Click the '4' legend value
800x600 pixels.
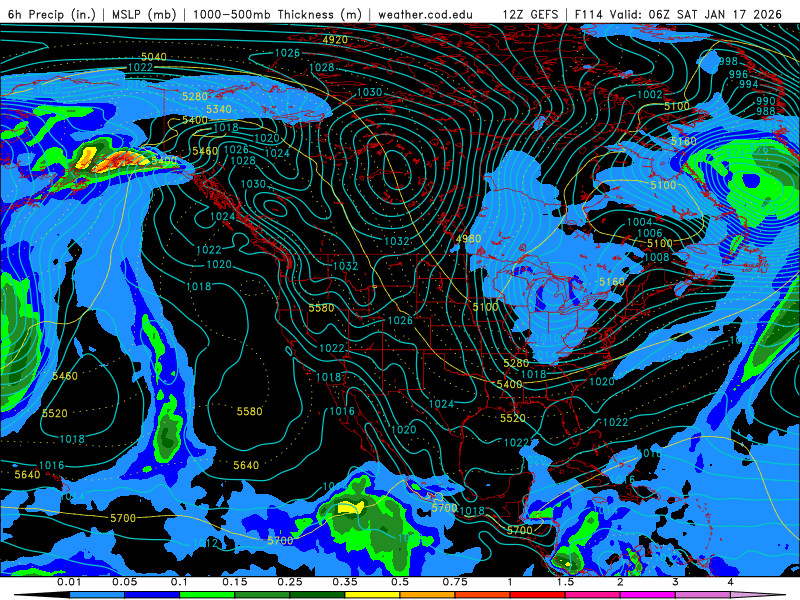(731, 582)
